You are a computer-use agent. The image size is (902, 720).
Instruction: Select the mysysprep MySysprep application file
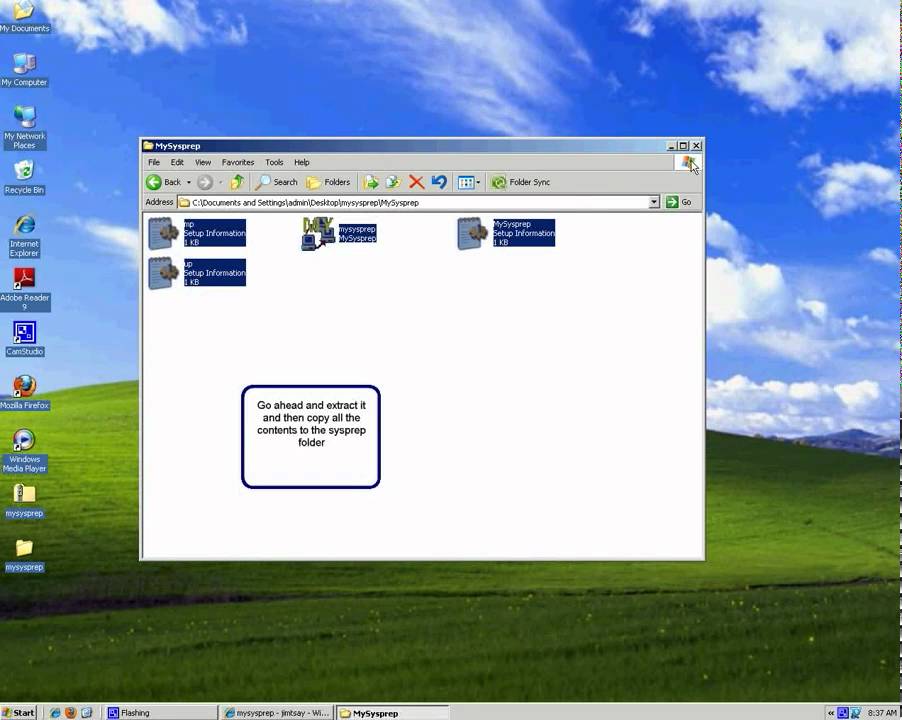(x=339, y=233)
